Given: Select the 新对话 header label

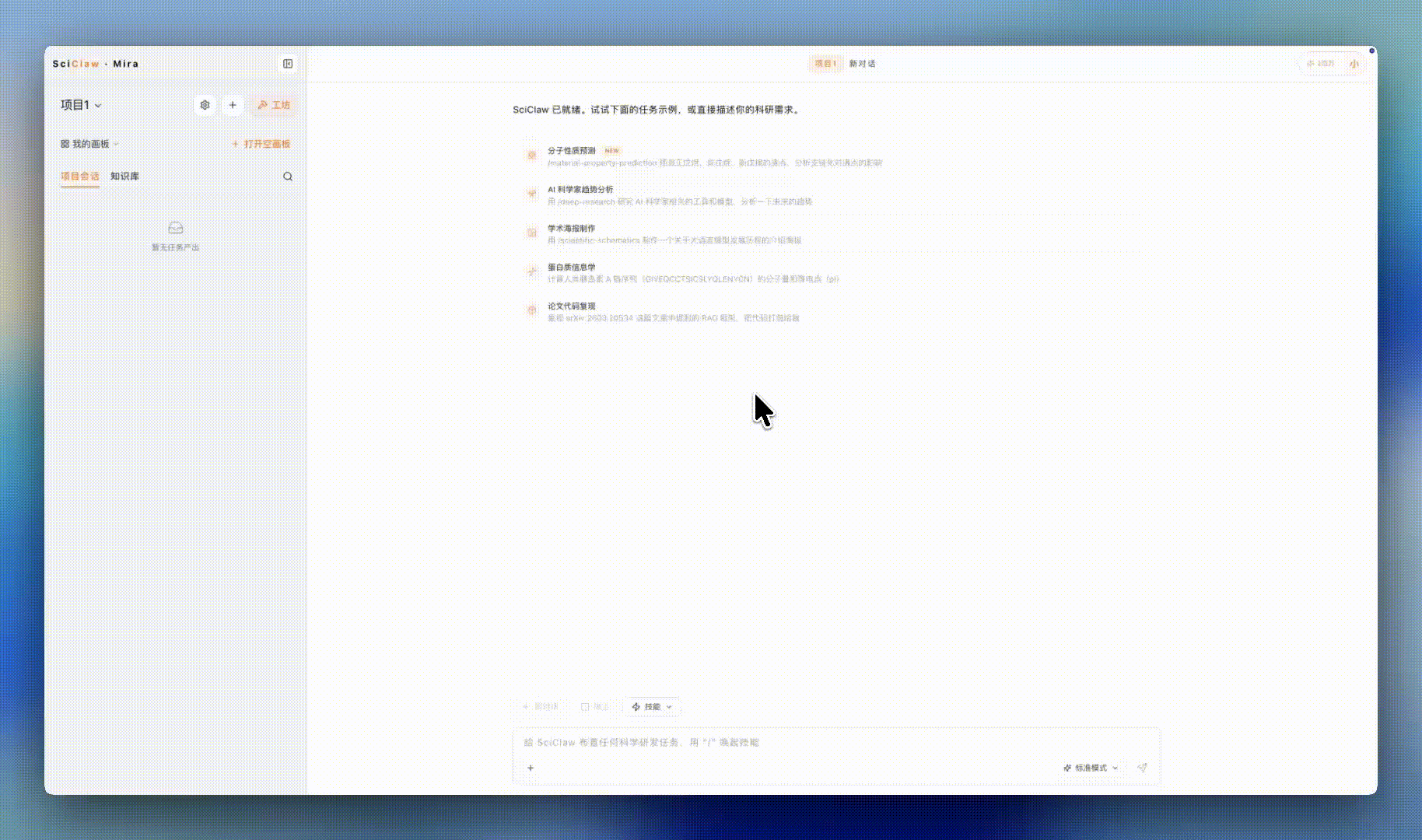Looking at the screenshot, I should click(862, 64).
